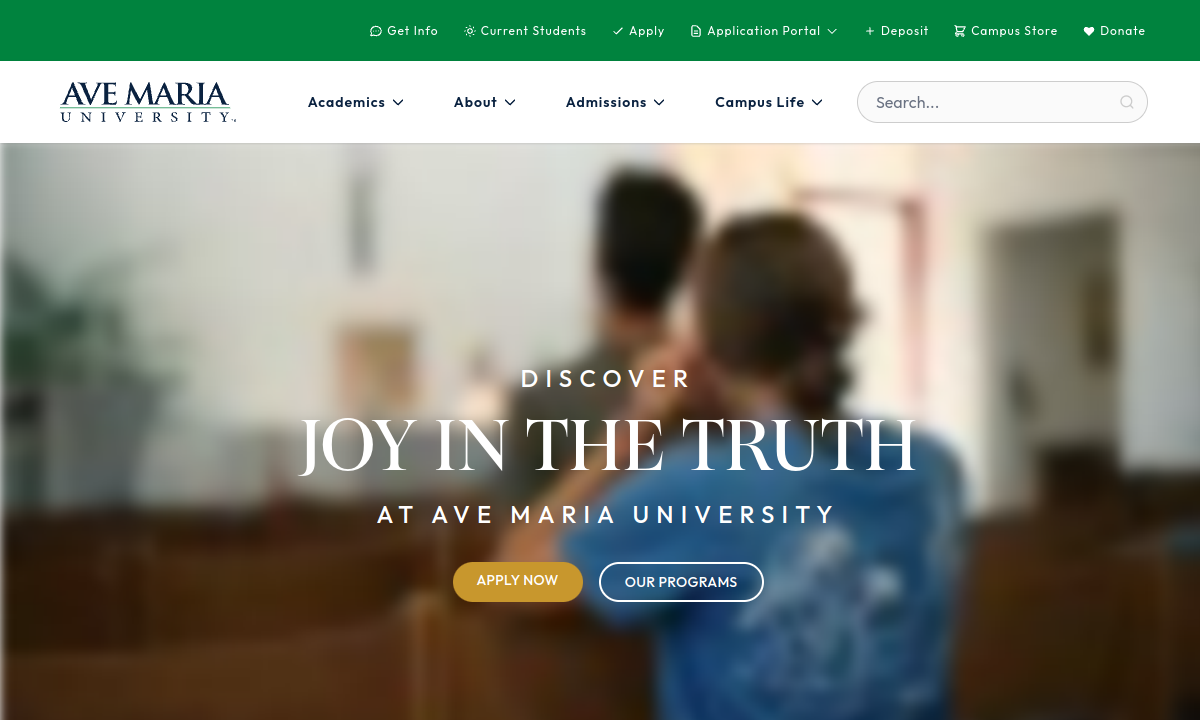This screenshot has height=720, width=1200.
Task: Click the plus icon next to Deposit
Action: pyautogui.click(x=870, y=31)
